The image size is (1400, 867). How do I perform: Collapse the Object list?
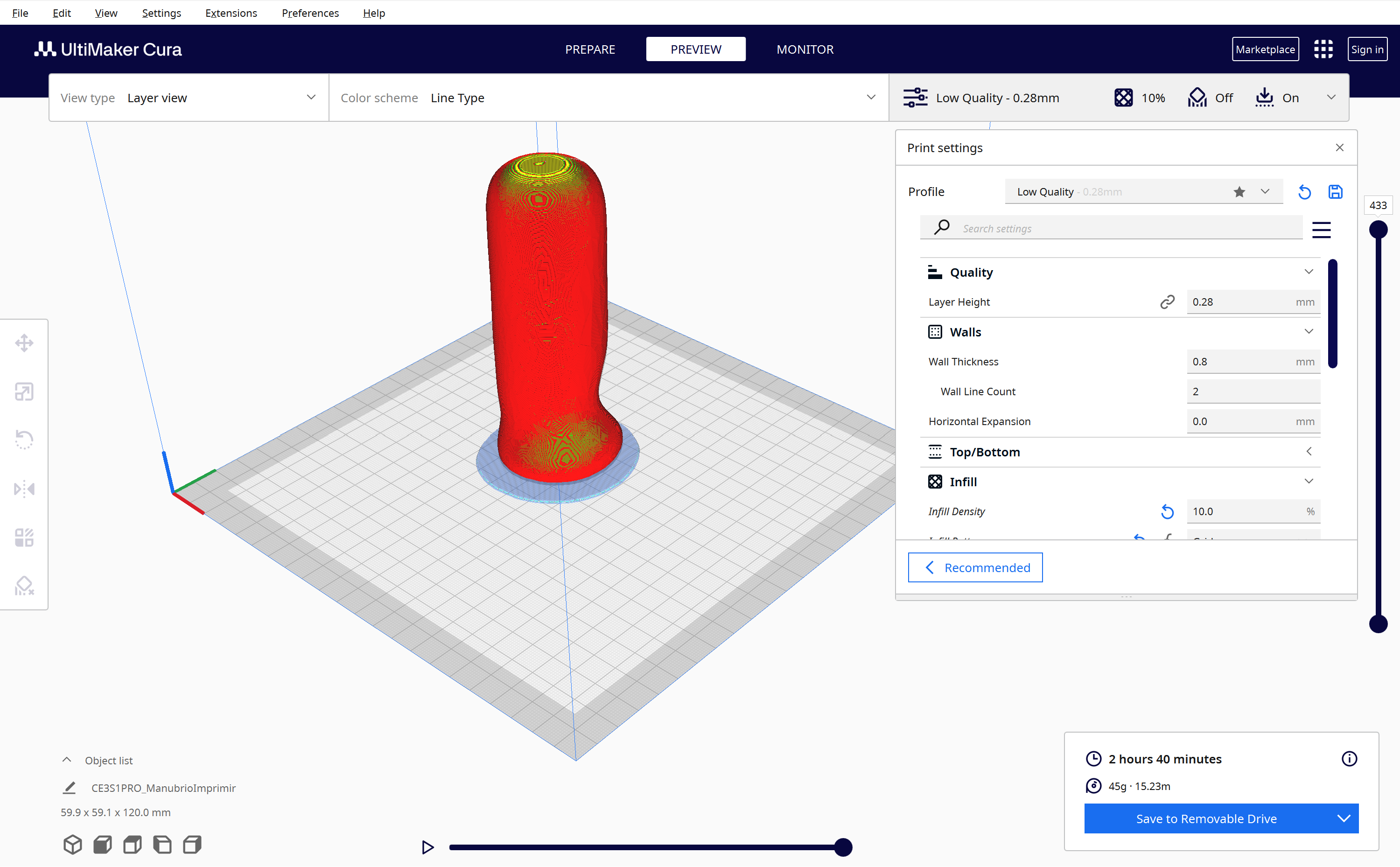(67, 760)
